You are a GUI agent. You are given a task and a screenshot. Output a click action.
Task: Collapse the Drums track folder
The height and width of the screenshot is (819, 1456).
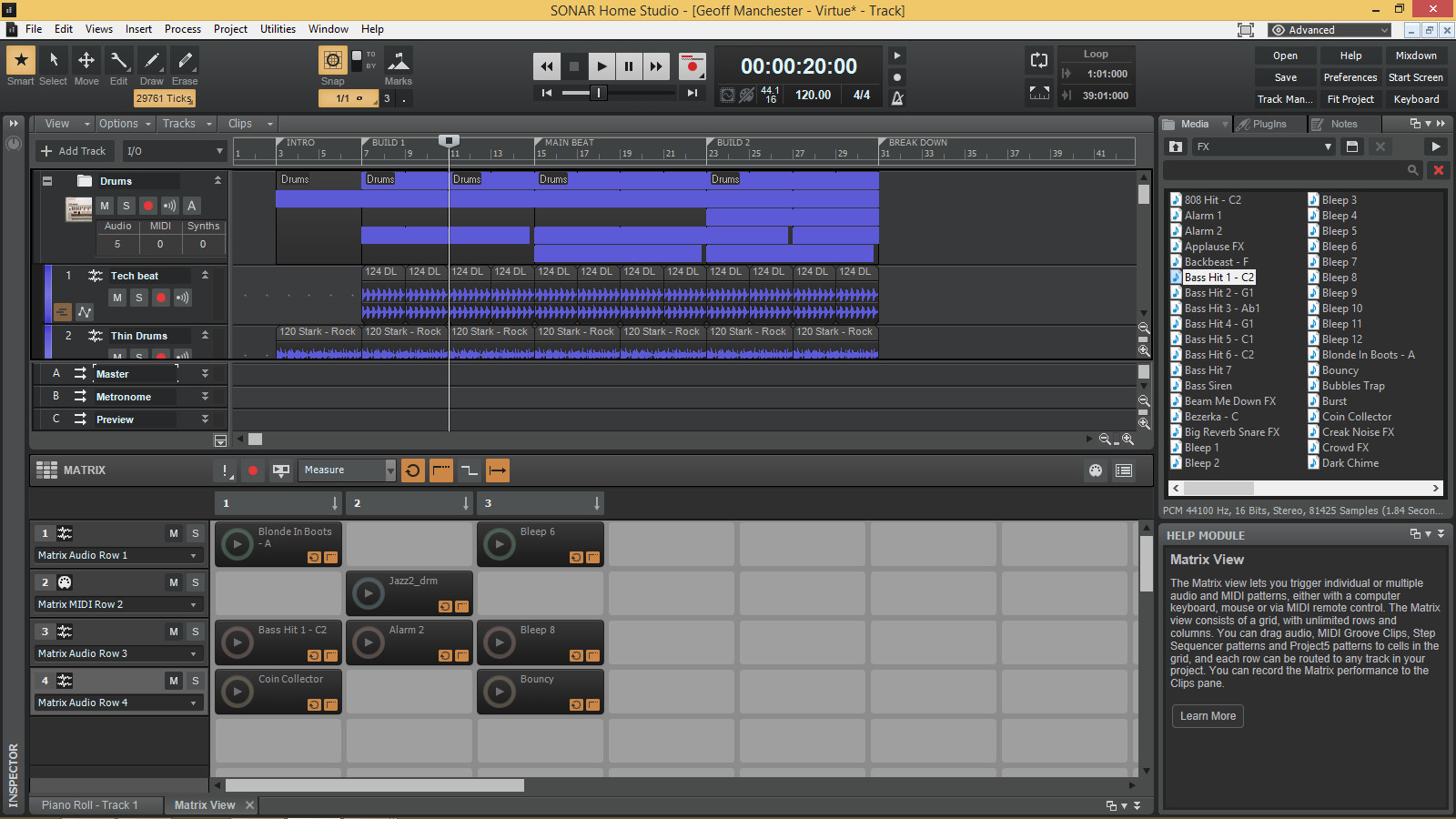tap(46, 180)
